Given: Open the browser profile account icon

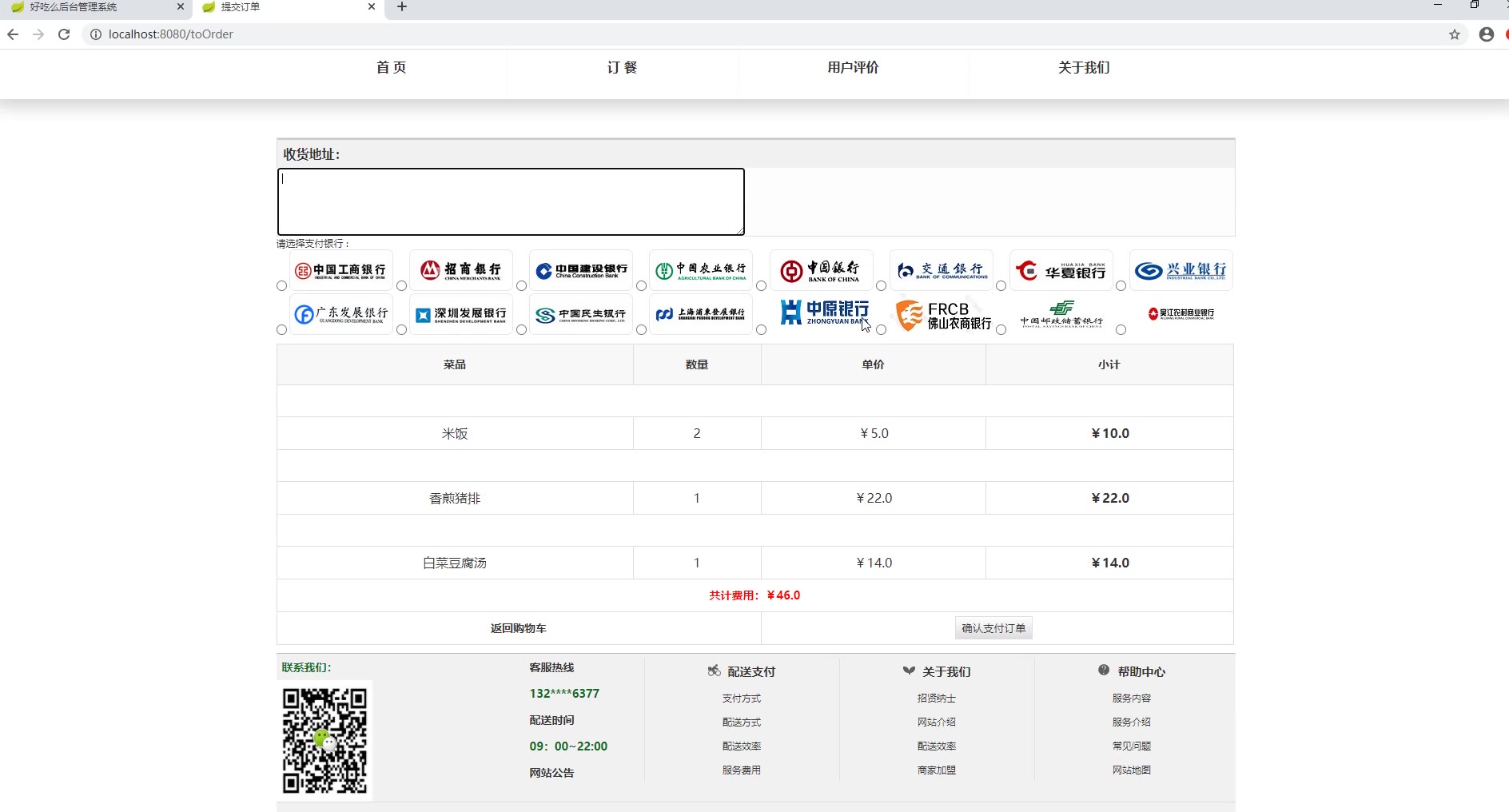Looking at the screenshot, I should pyautogui.click(x=1487, y=34).
